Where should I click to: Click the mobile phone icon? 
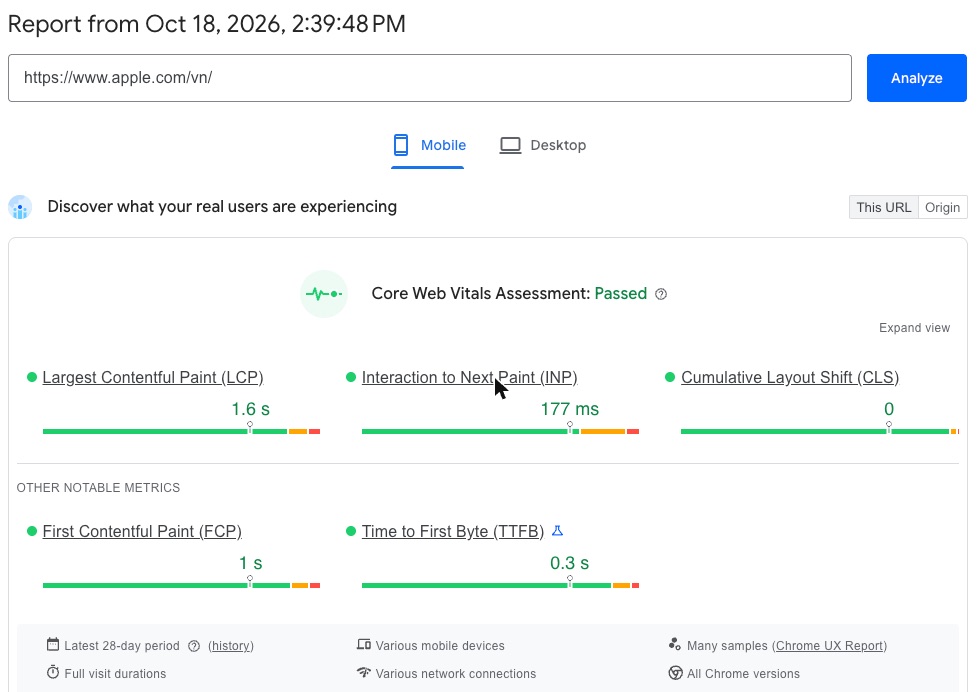pyautogui.click(x=401, y=145)
